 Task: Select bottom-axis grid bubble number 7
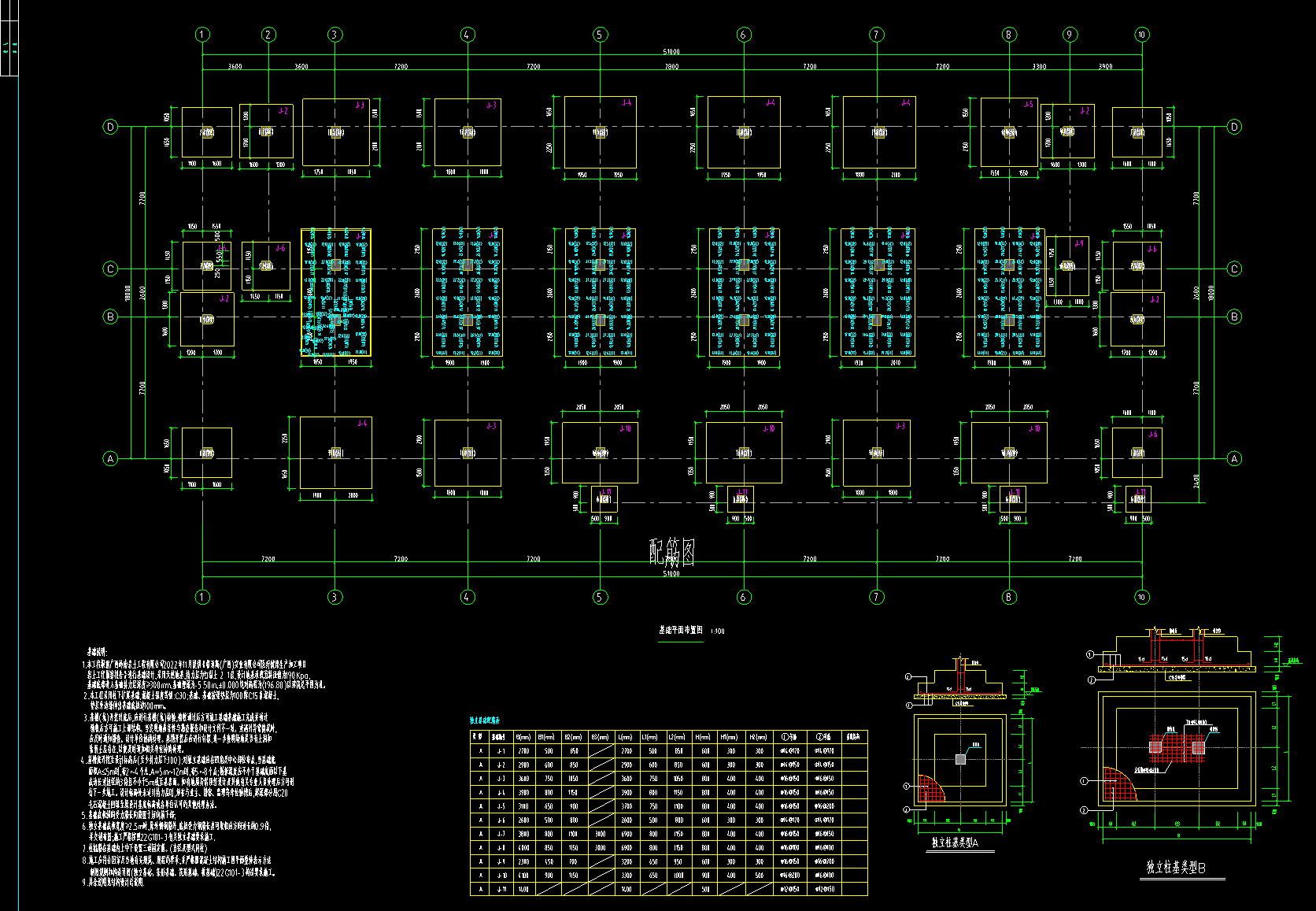[x=876, y=597]
